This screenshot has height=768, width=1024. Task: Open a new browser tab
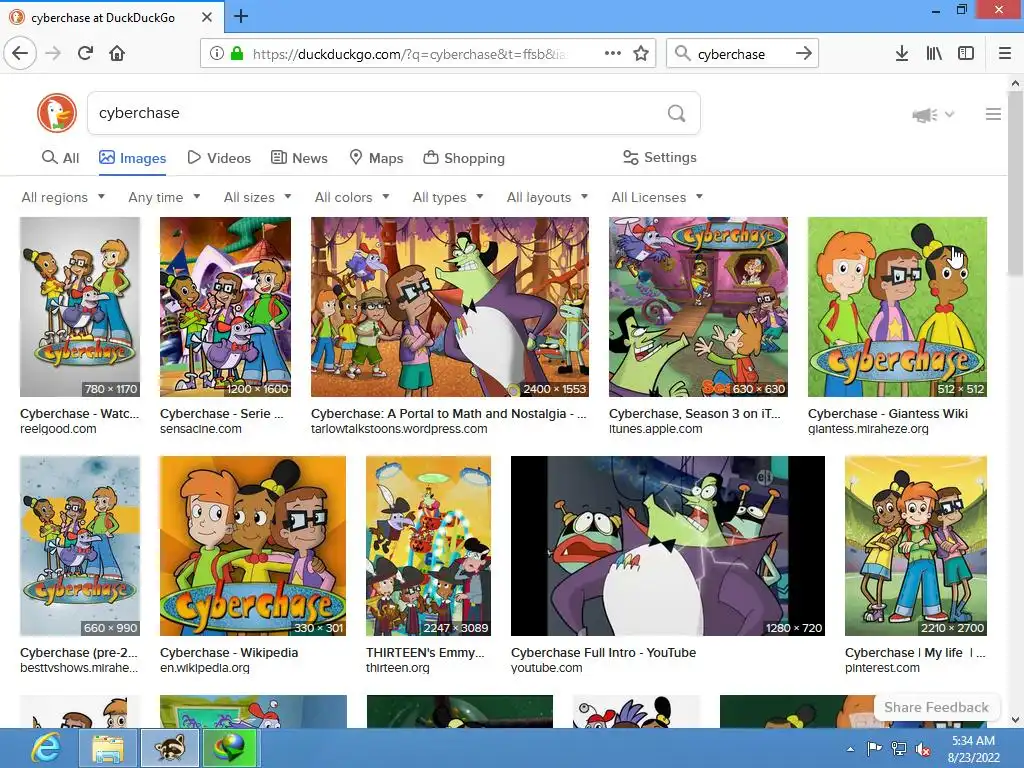coord(240,16)
